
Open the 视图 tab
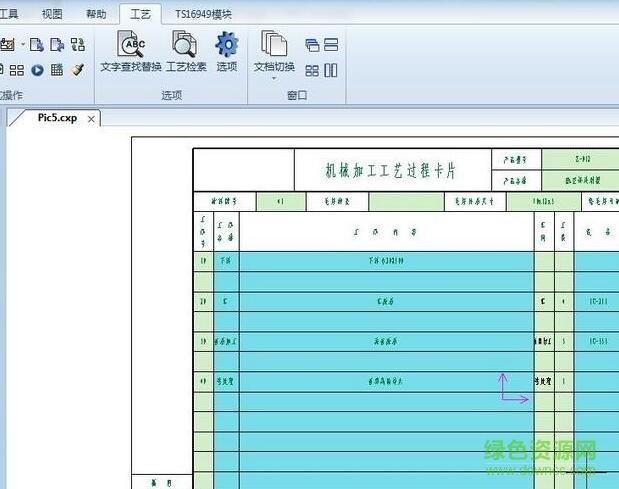tap(52, 14)
